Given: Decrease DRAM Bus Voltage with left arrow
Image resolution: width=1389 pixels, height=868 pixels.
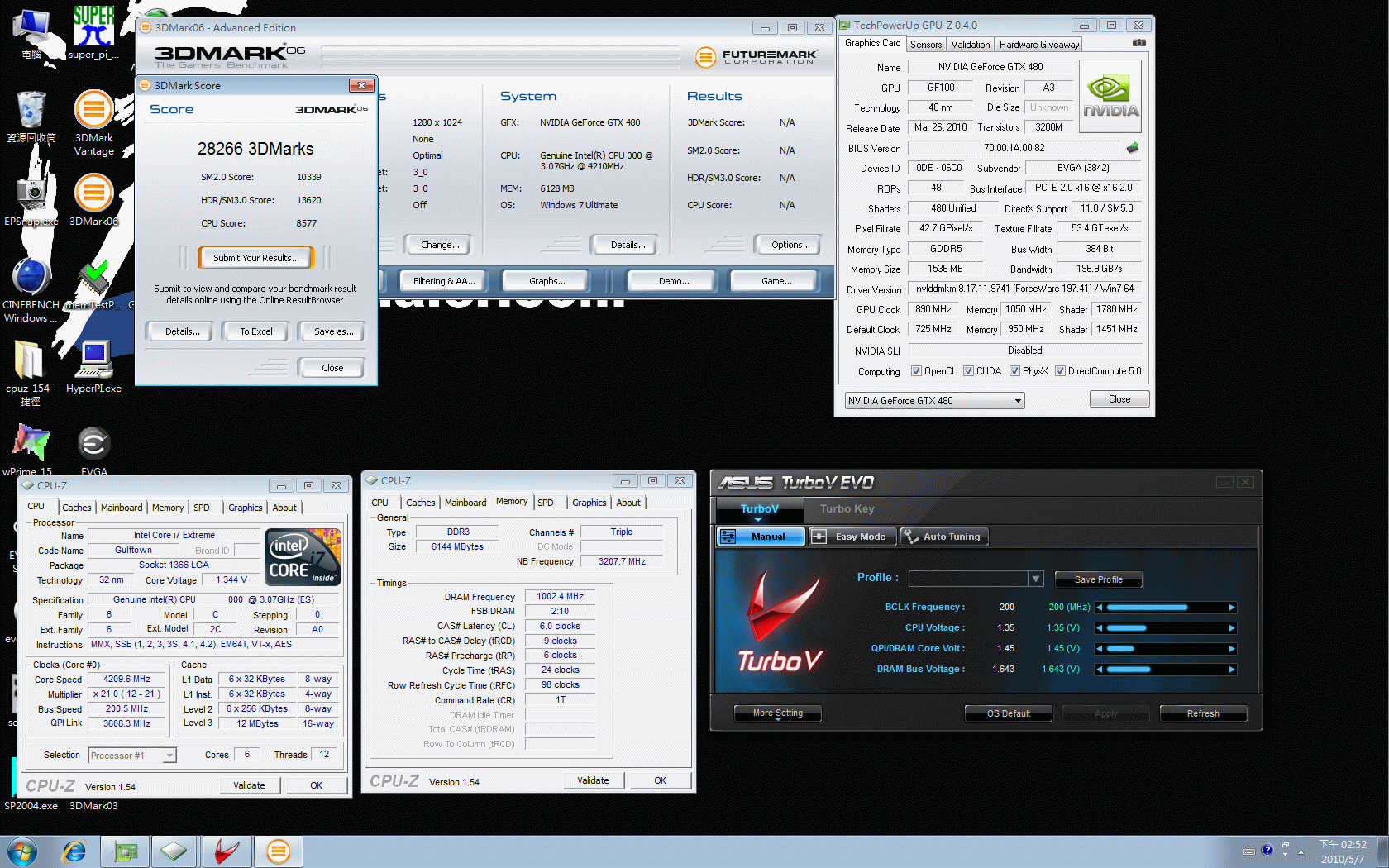Looking at the screenshot, I should [x=1100, y=670].
